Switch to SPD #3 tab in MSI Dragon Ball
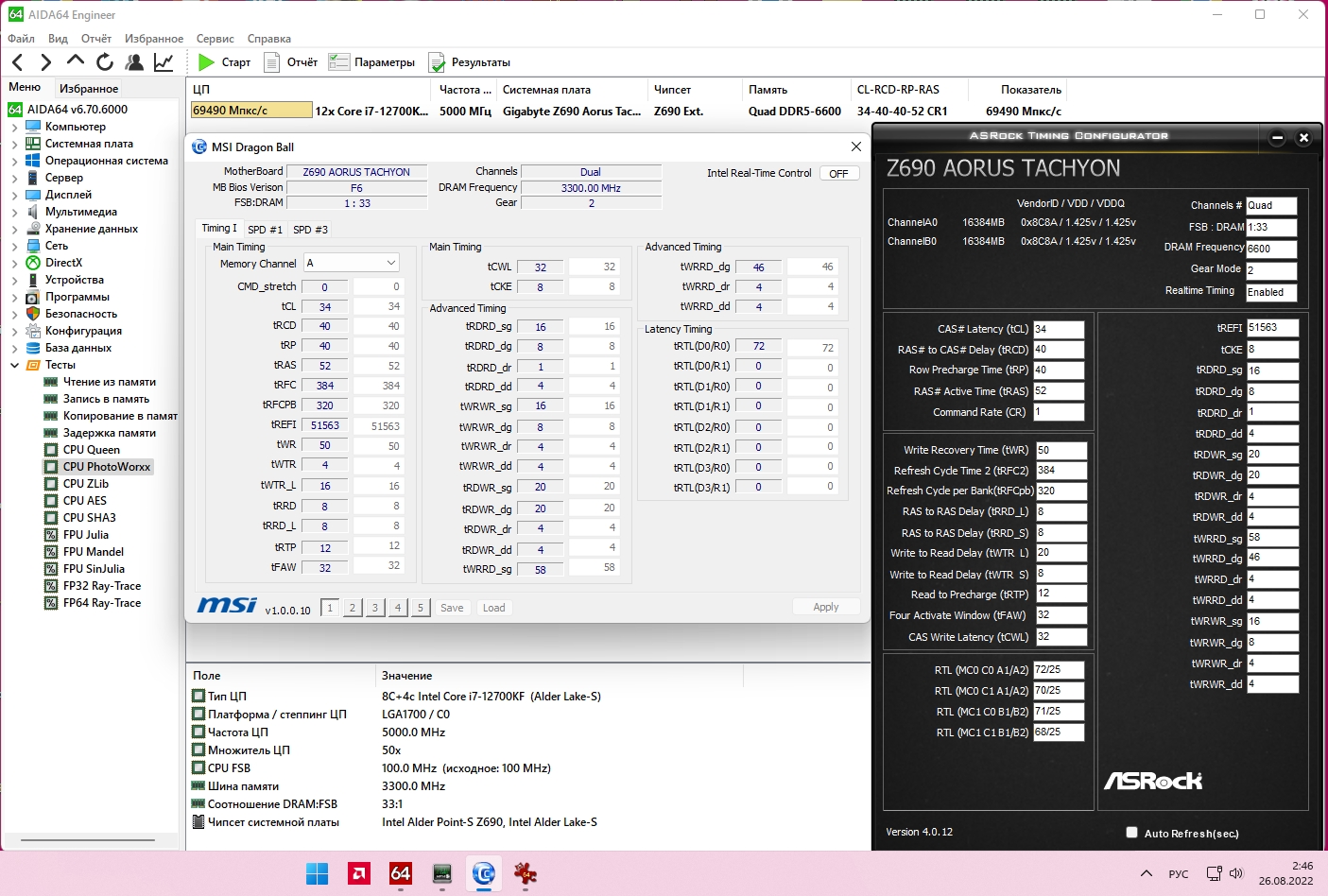 coord(310,230)
